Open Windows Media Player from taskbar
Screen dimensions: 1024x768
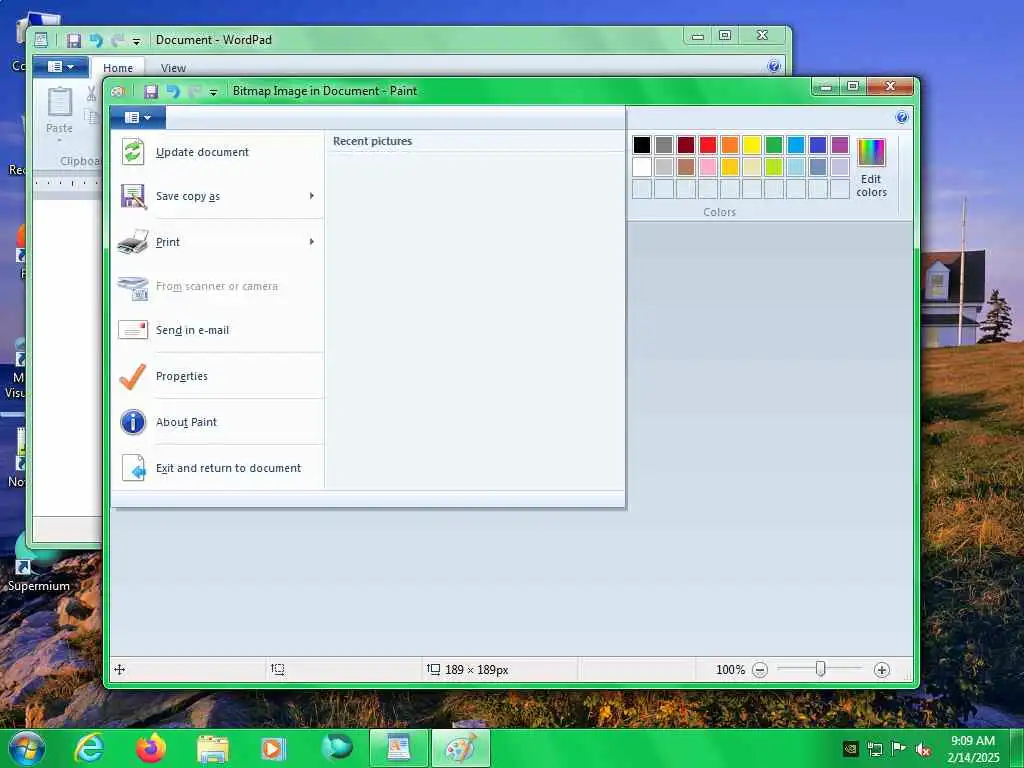click(273, 749)
